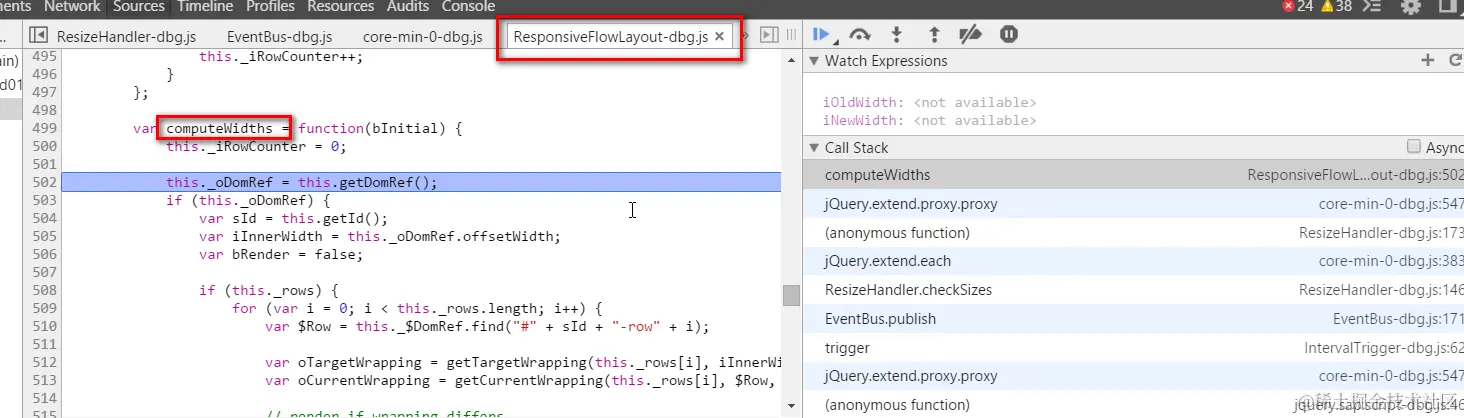This screenshot has height=418, width=1464.
Task: Set breakpoint on line 510 gutter
Action: point(44,326)
